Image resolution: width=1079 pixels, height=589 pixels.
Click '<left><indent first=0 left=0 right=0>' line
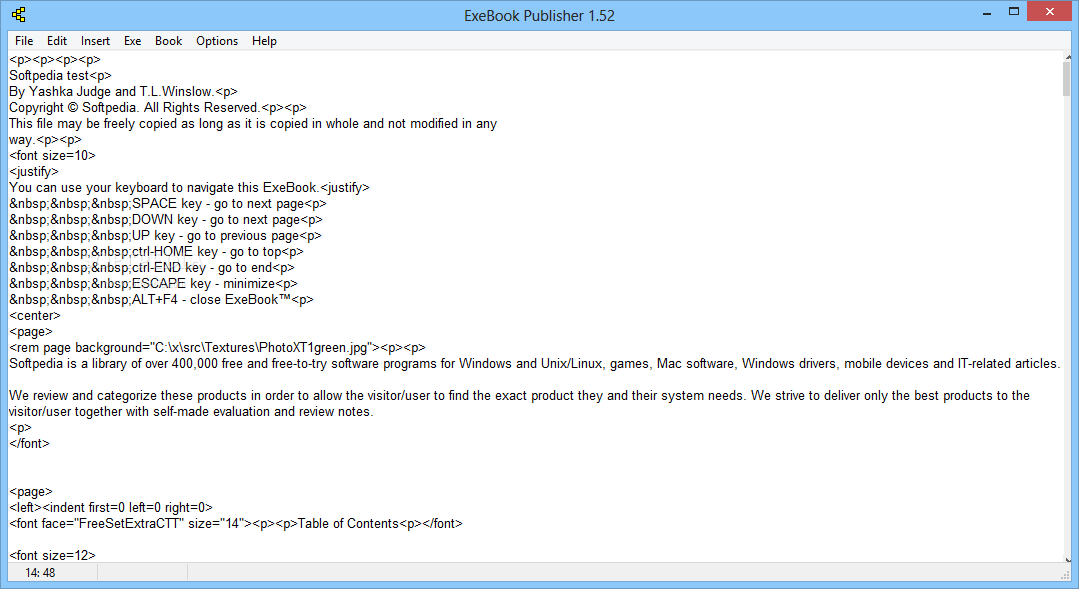click(111, 507)
